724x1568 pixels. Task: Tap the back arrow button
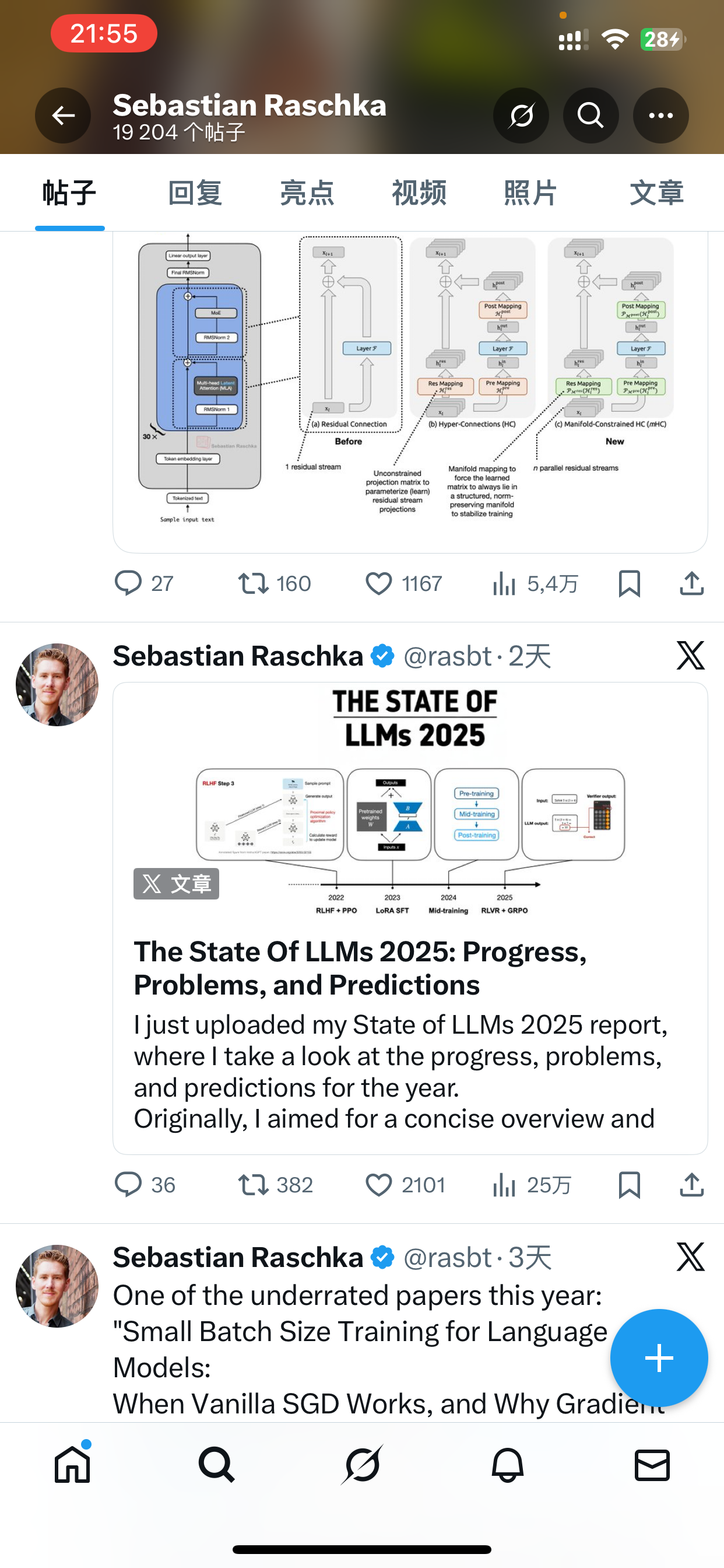coord(63,115)
